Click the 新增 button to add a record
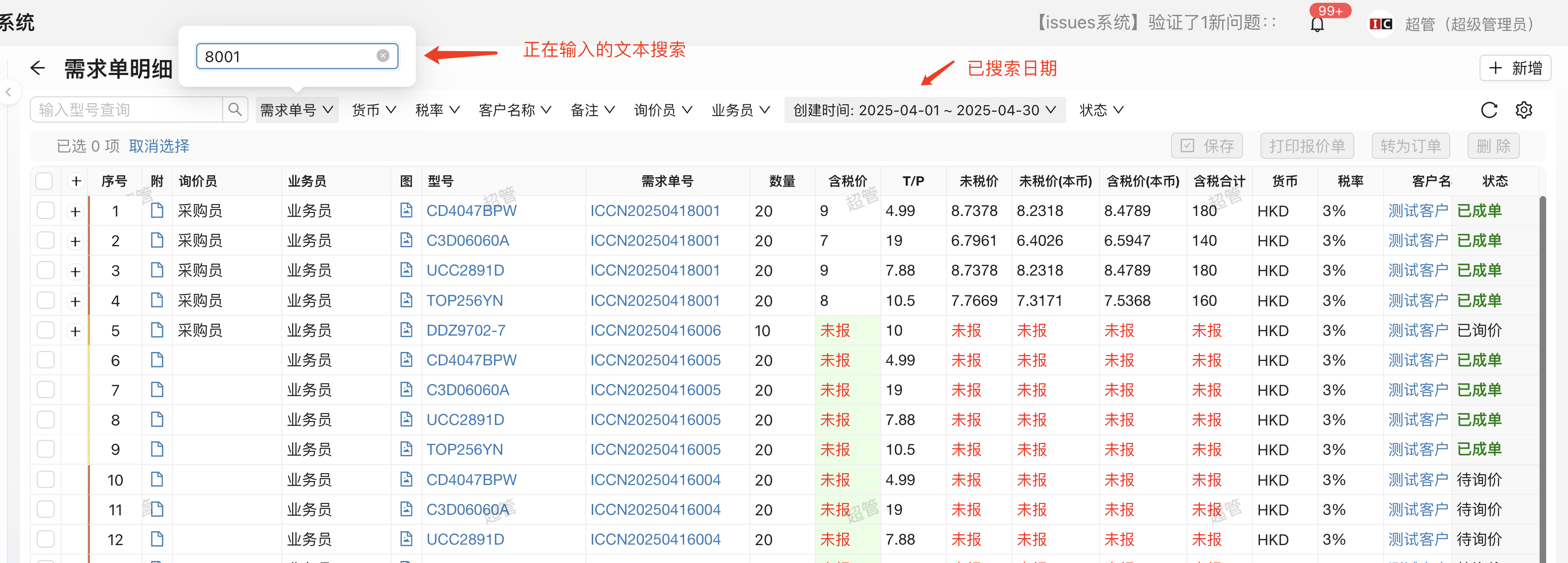 1515,68
